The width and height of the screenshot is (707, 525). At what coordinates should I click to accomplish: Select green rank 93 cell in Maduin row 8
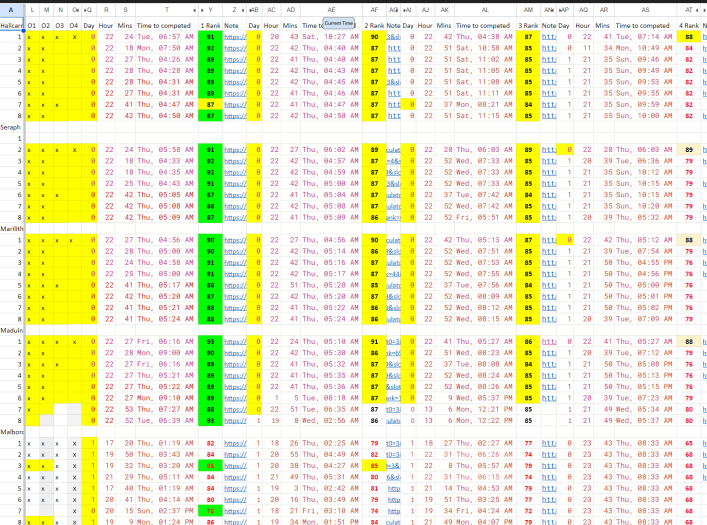[210, 421]
